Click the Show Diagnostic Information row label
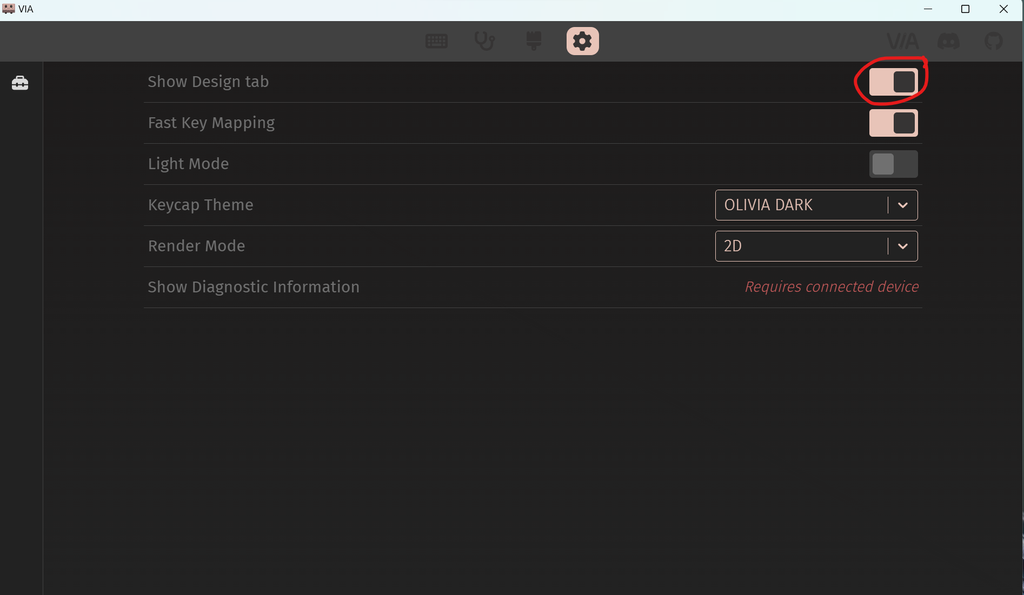The height and width of the screenshot is (595, 1024). [253, 287]
